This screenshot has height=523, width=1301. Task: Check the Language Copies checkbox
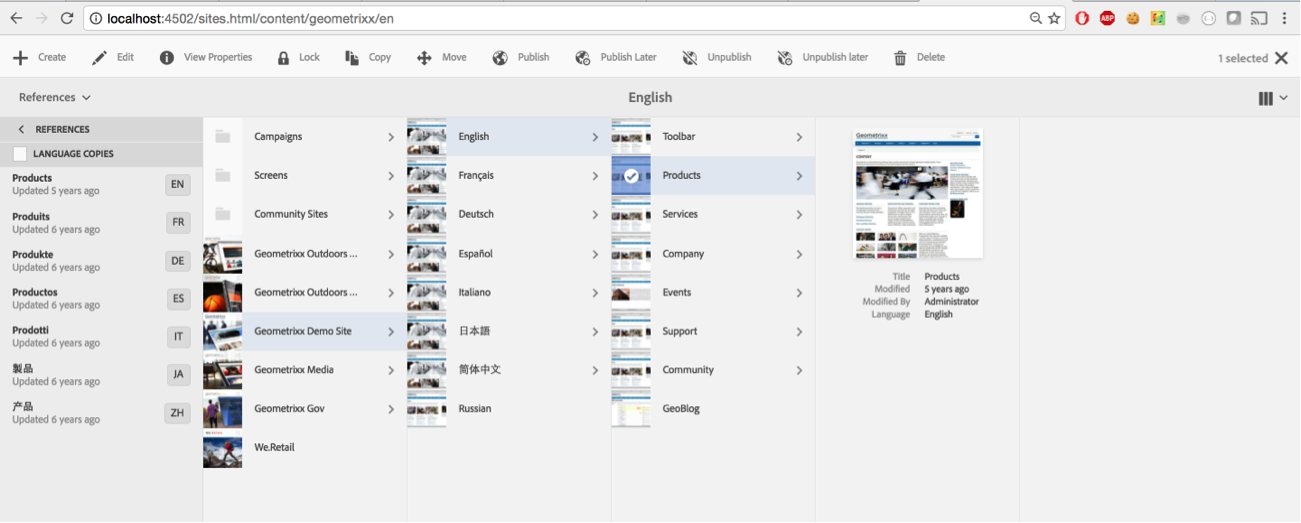click(x=20, y=154)
